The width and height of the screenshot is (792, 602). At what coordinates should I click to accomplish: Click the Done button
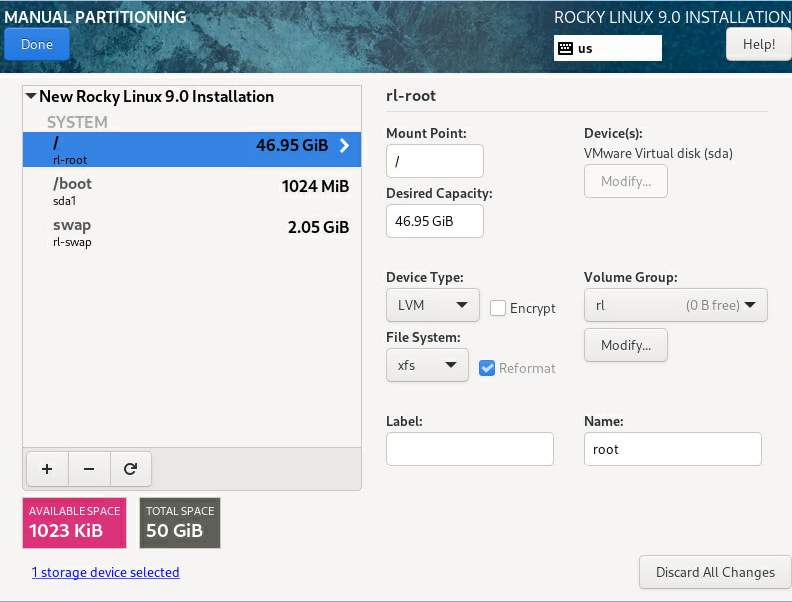tap(37, 44)
